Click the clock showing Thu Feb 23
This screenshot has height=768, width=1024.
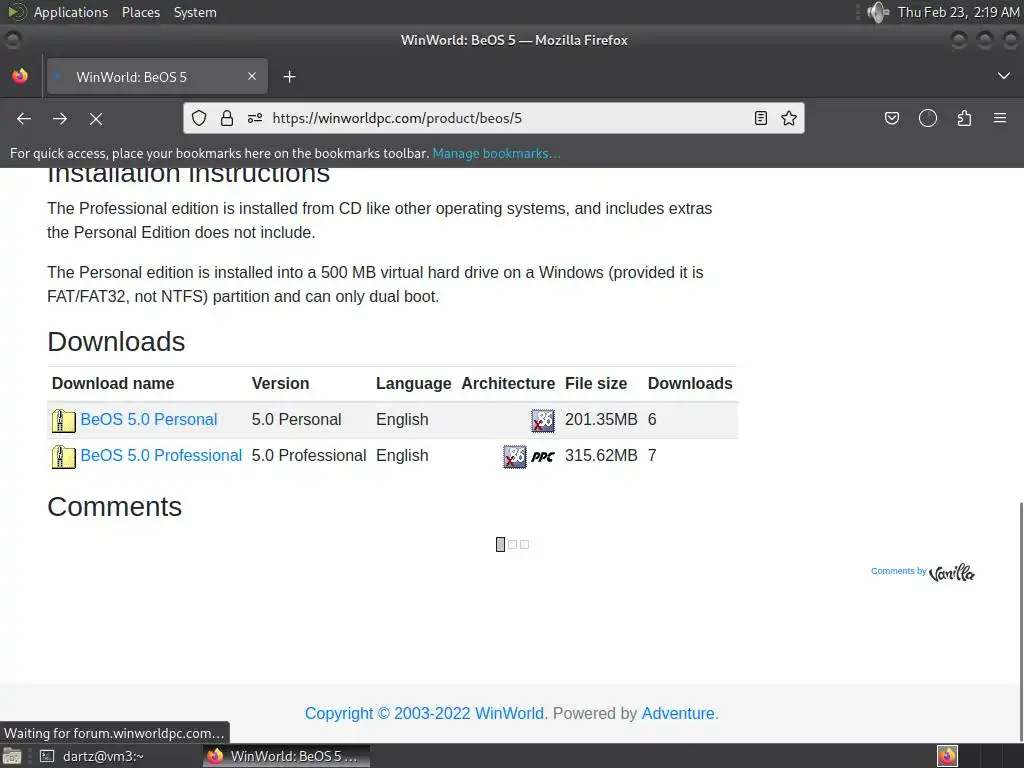pos(958,12)
